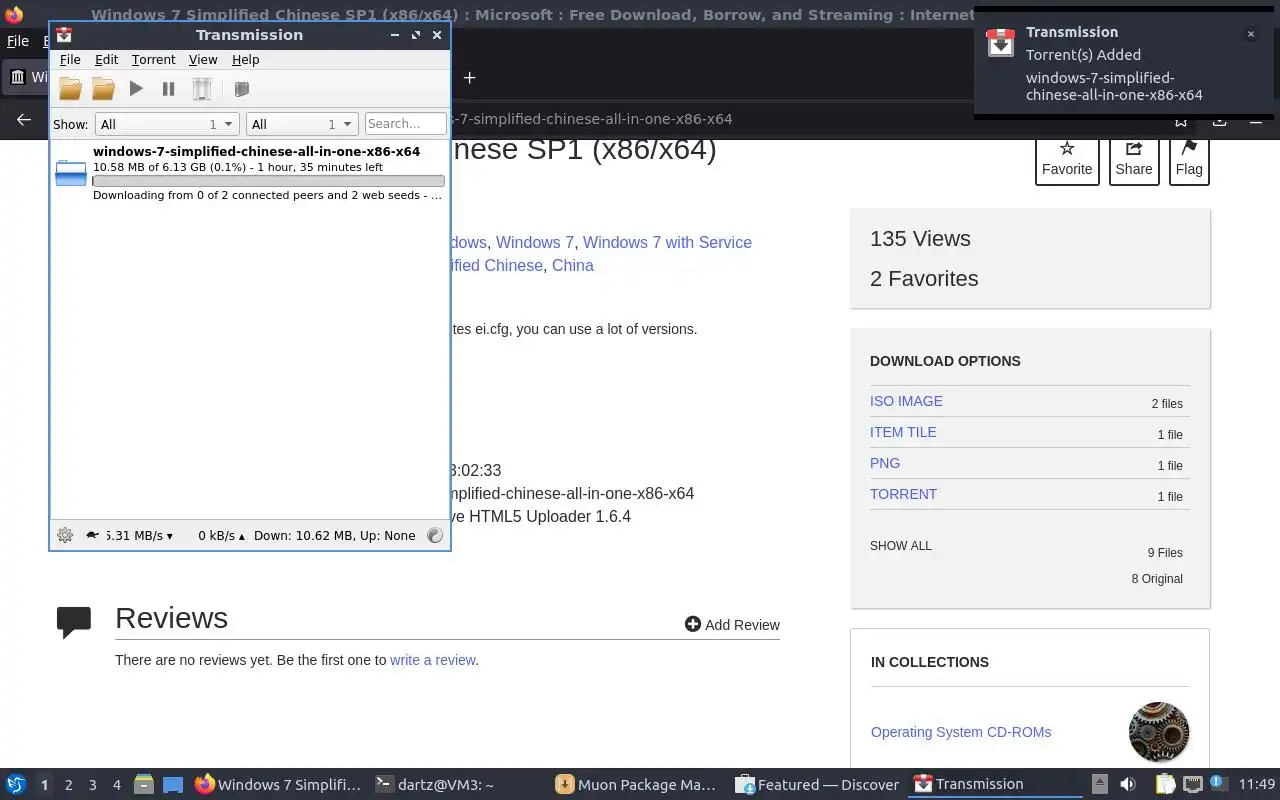Open Windows 7 topic link
This screenshot has width=1280, height=800.
[535, 242]
